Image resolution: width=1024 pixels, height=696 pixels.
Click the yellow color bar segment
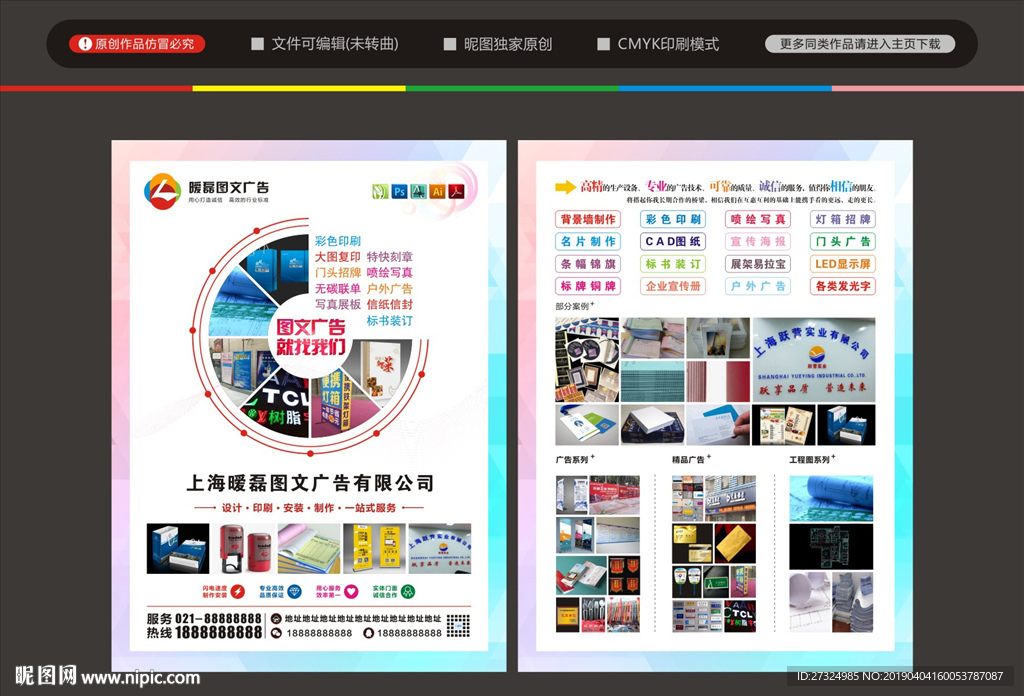tap(298, 88)
